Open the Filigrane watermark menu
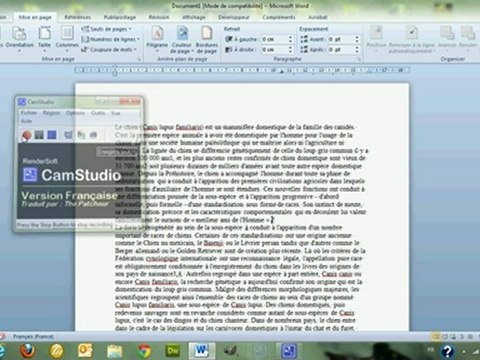This screenshot has width=480, height=360. tap(157, 38)
